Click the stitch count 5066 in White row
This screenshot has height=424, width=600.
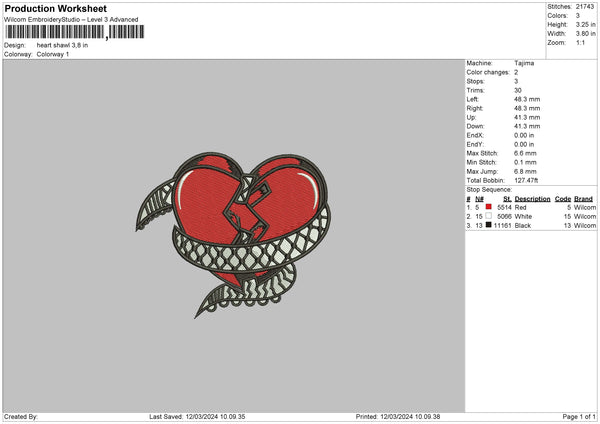(x=504, y=217)
